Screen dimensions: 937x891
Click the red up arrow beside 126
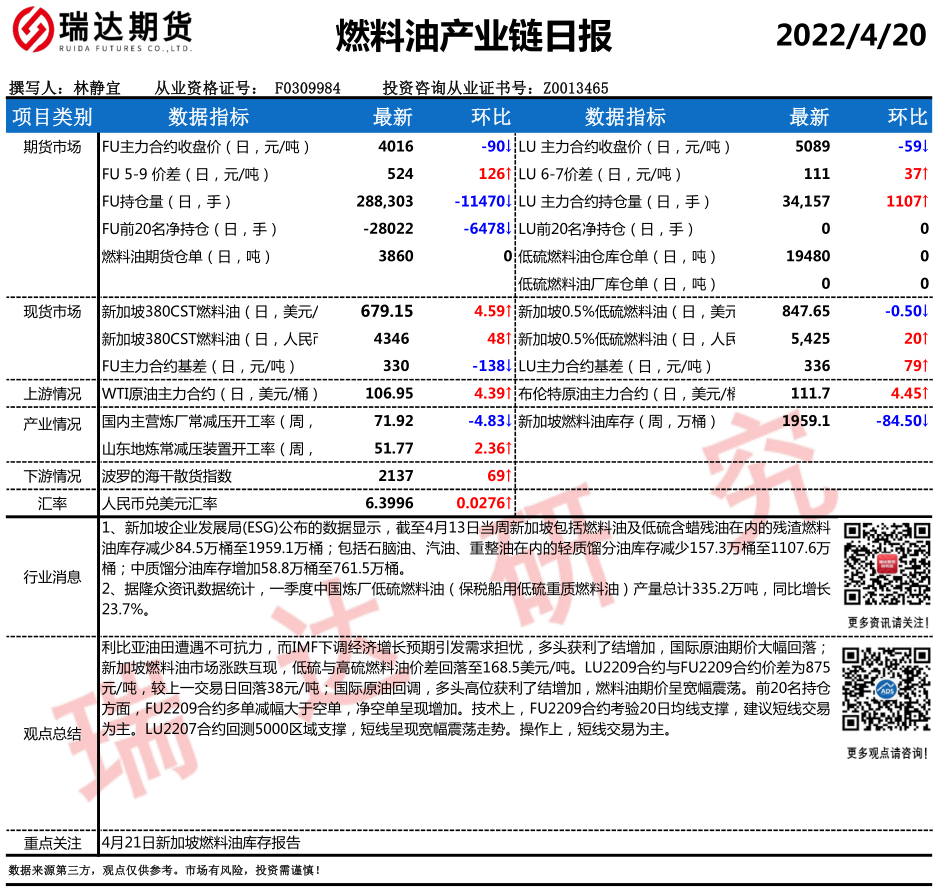[x=508, y=174]
